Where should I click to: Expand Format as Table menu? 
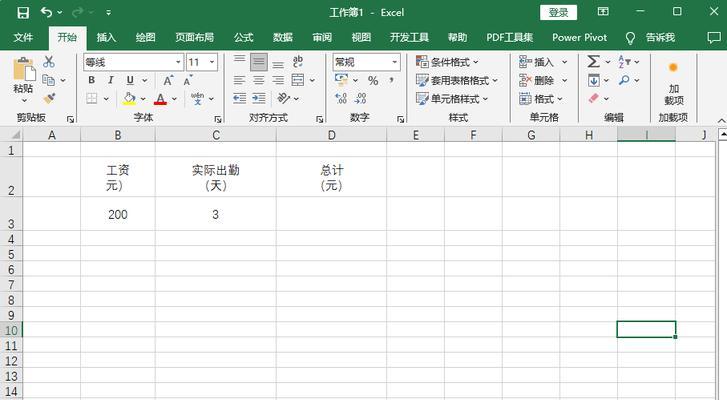tap(457, 80)
